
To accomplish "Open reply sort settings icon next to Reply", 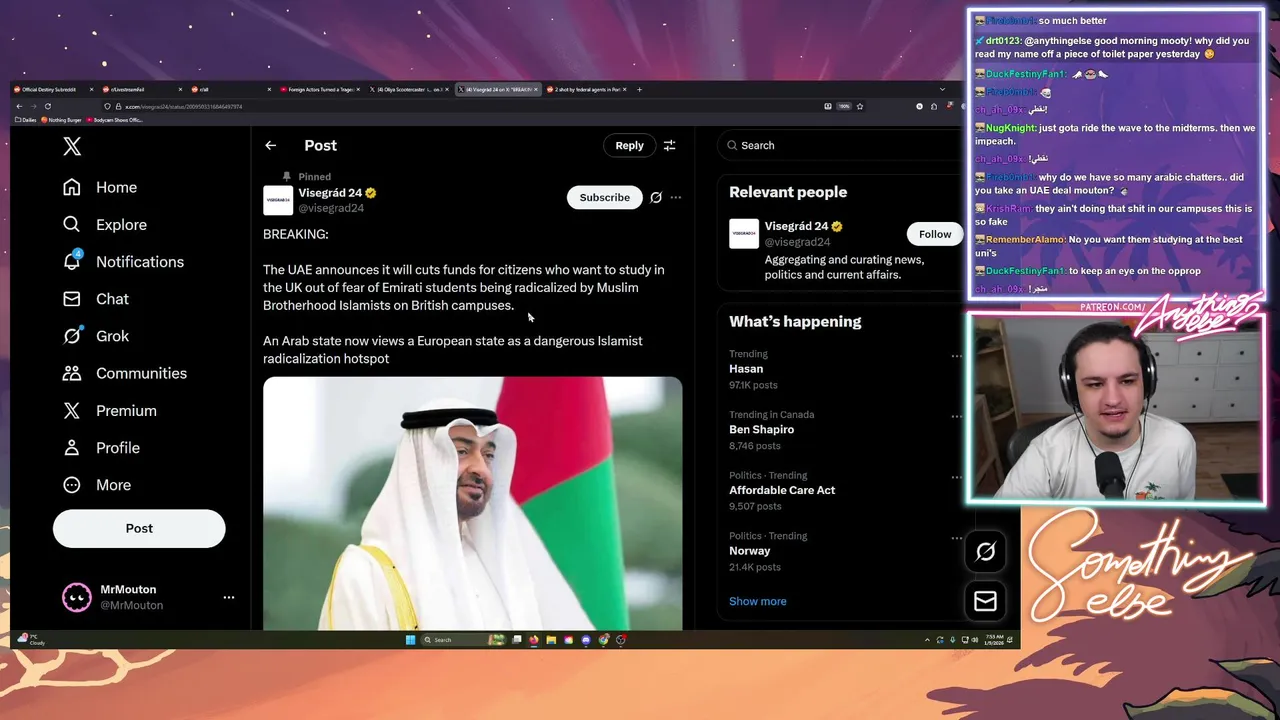I will pos(669,145).
